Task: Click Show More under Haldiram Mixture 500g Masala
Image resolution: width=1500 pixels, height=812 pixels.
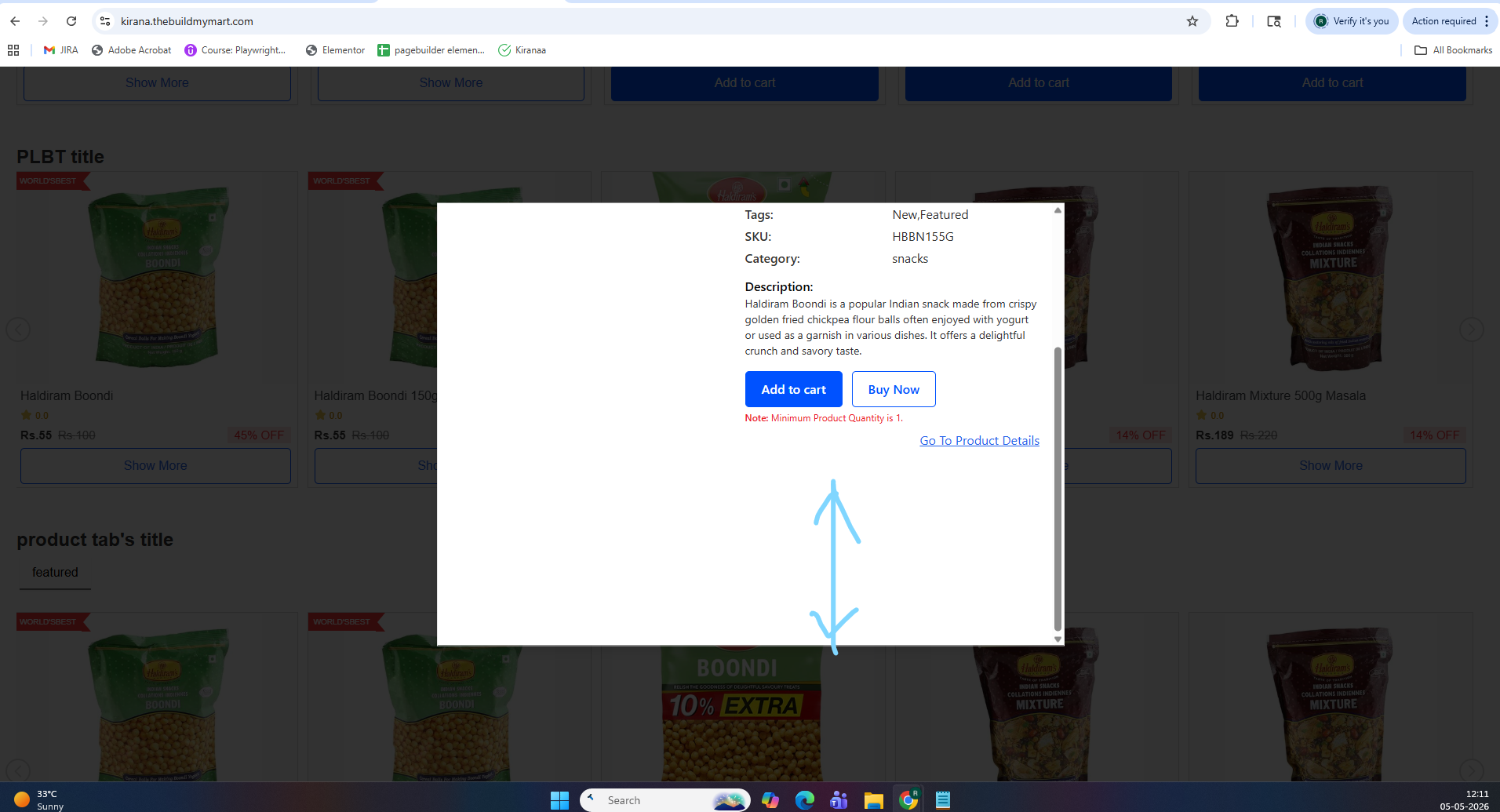Action: (1331, 466)
